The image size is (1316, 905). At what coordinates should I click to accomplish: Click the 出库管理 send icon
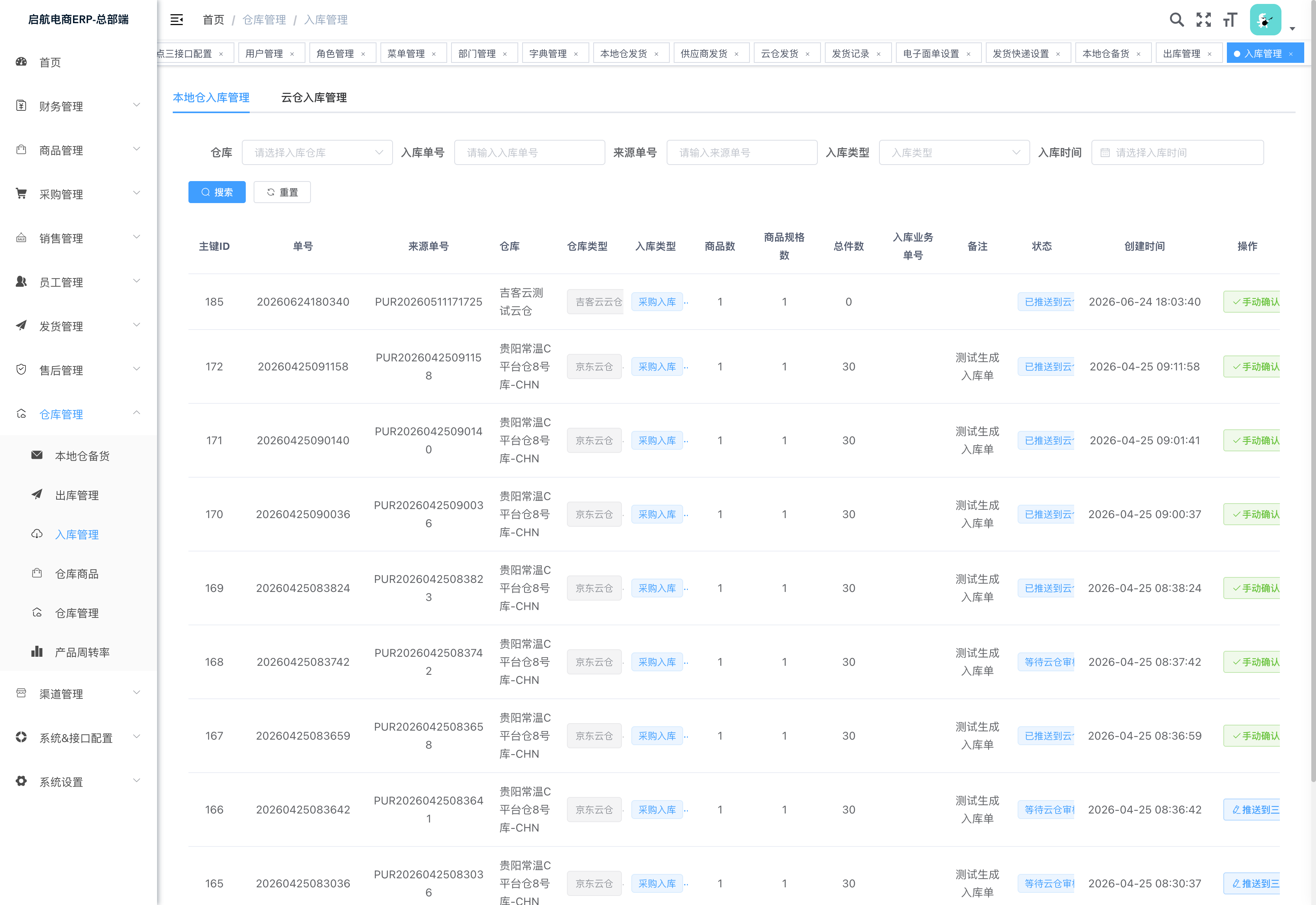37,495
